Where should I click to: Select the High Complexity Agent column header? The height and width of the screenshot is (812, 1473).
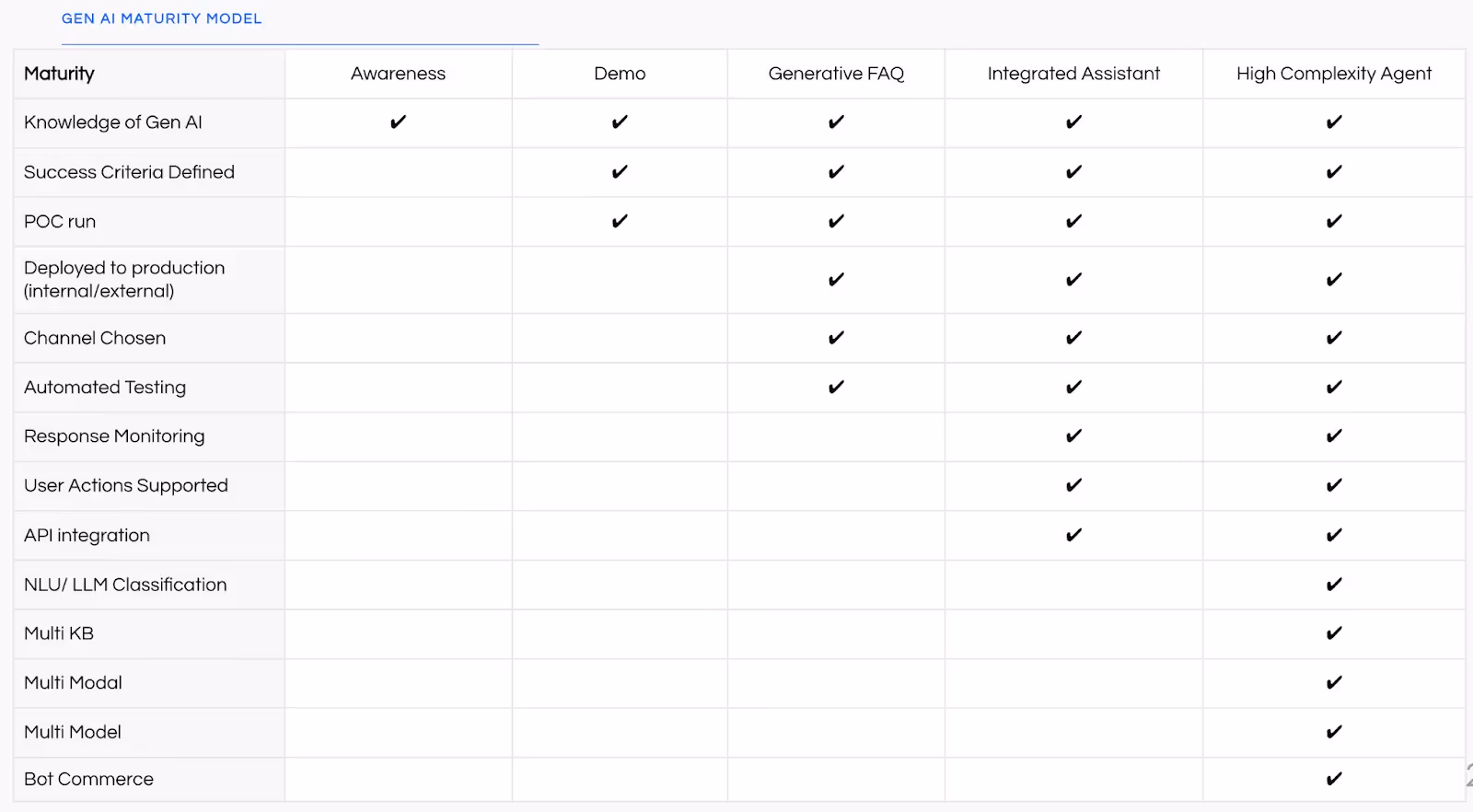1334,74
